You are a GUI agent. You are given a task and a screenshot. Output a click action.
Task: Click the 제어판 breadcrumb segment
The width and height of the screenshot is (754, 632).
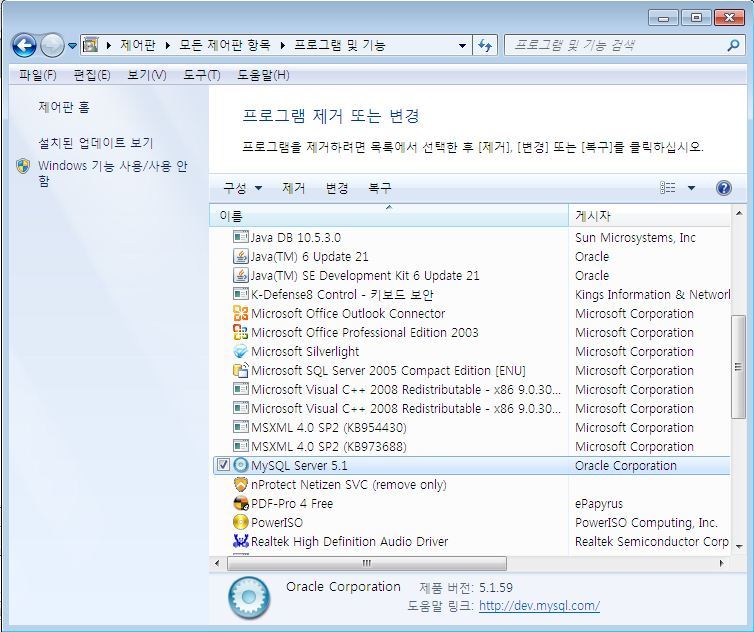click(138, 45)
